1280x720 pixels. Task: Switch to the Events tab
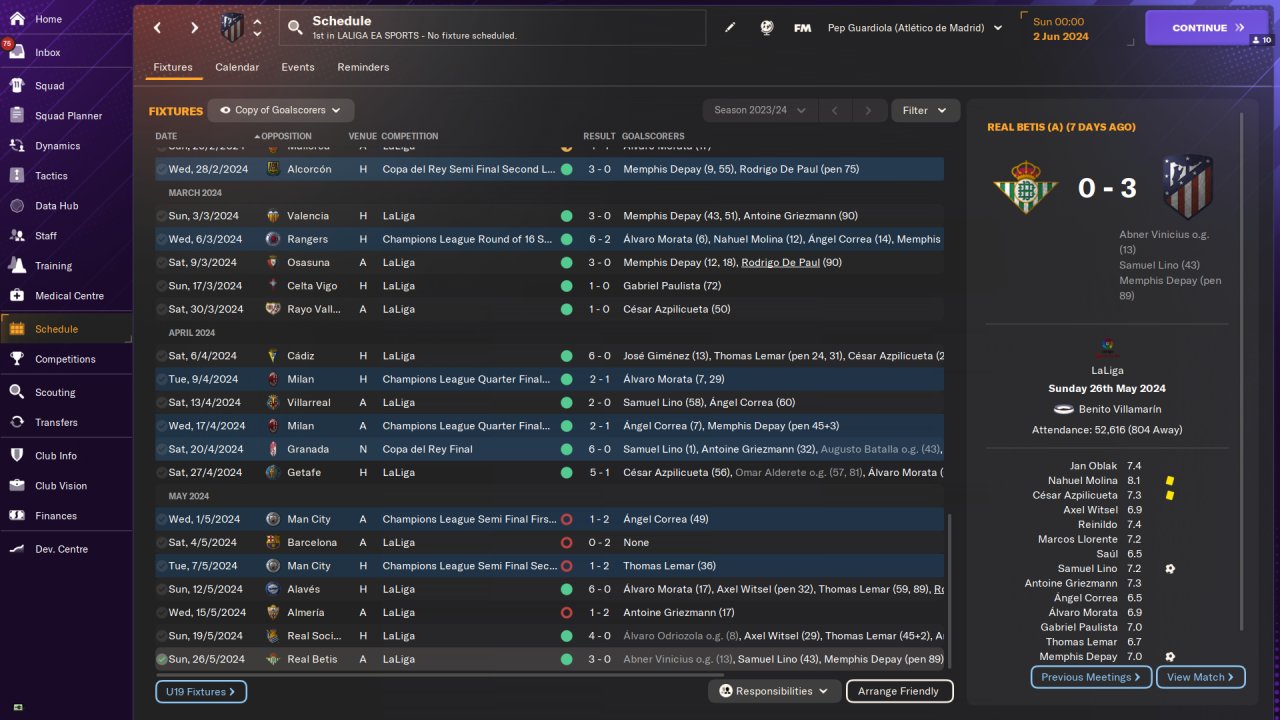298,67
